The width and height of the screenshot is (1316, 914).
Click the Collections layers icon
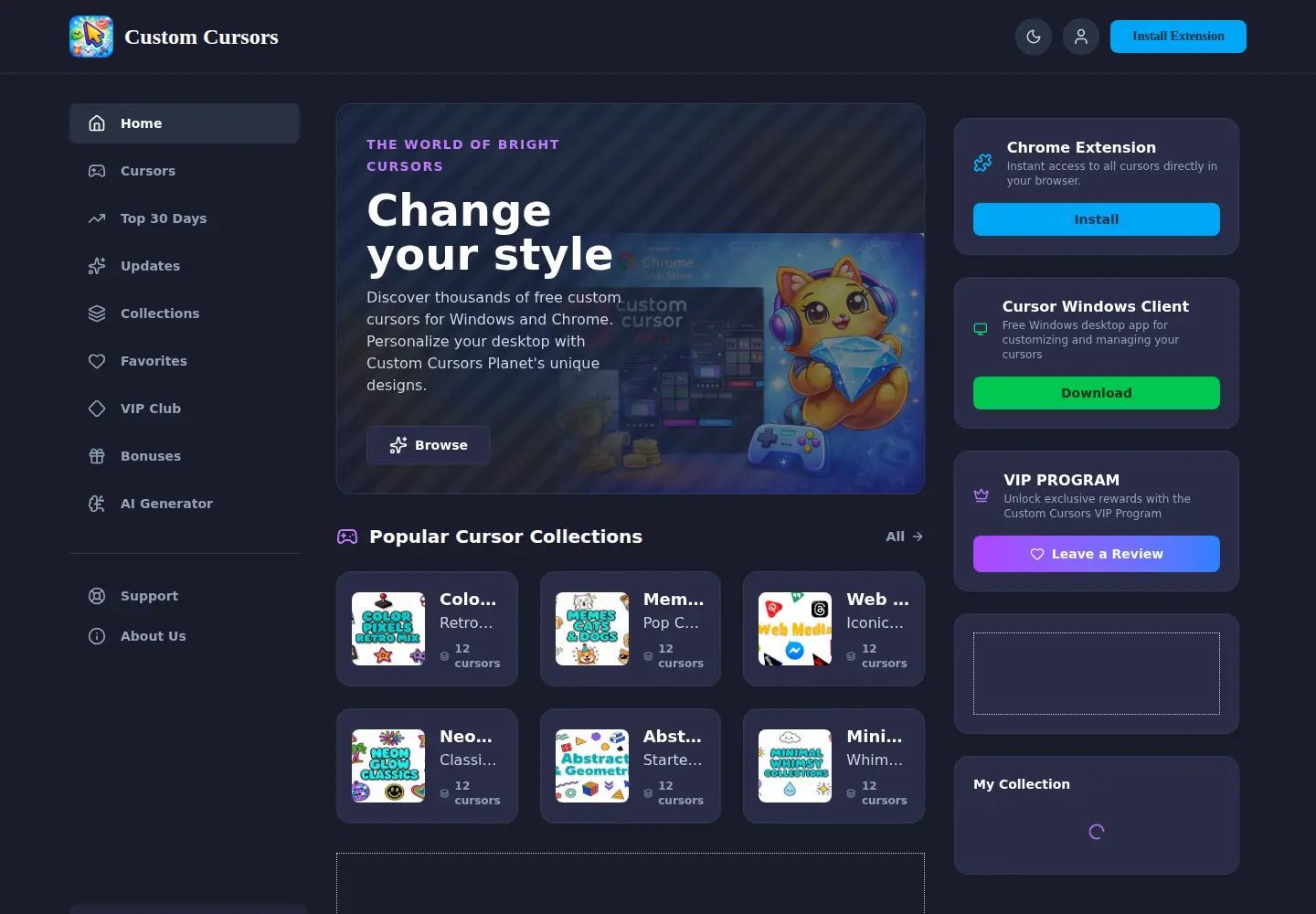click(97, 314)
